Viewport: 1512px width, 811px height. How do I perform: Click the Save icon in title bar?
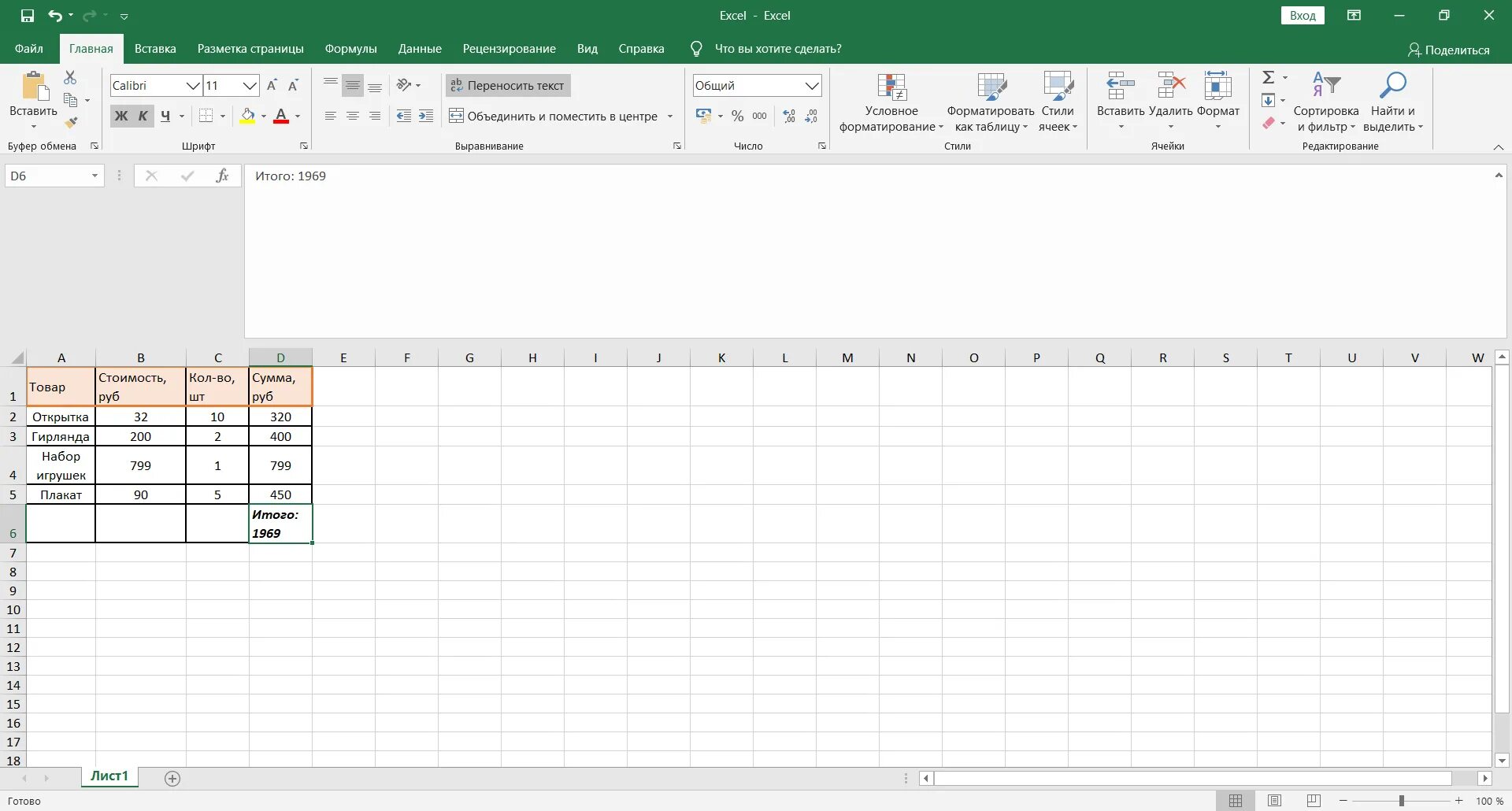[28, 15]
